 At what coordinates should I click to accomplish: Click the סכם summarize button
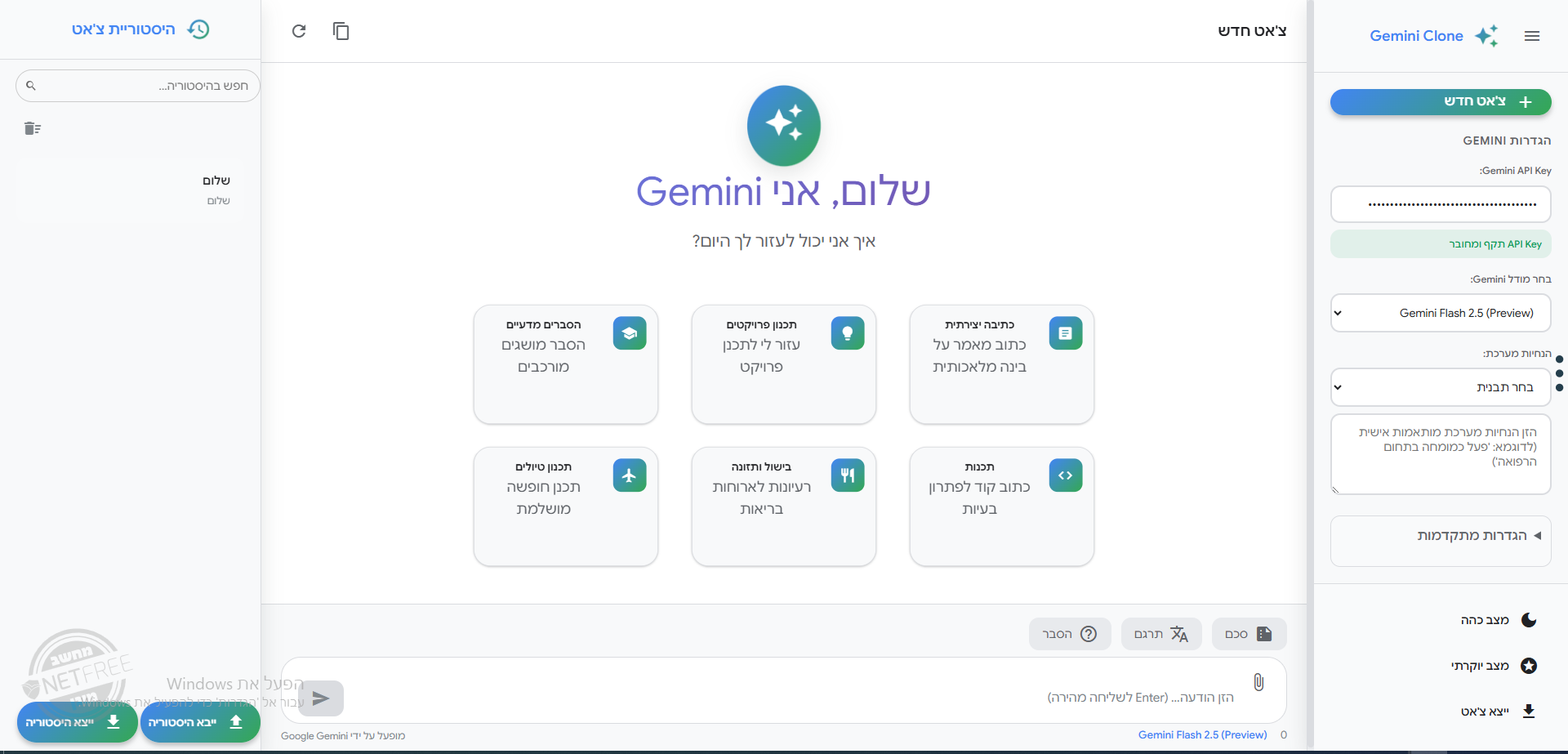(1249, 634)
